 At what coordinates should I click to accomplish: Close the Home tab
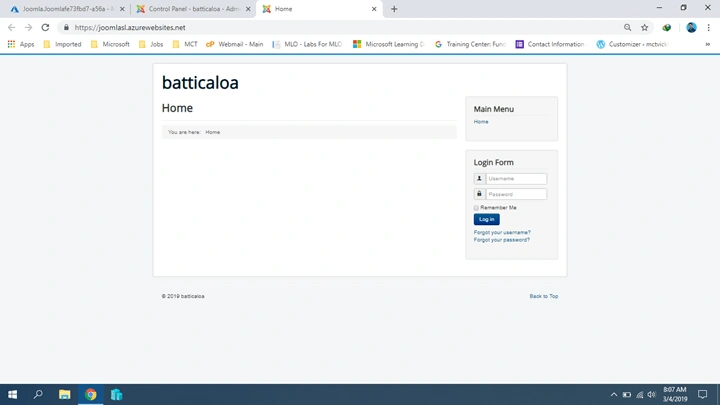[x=374, y=9]
